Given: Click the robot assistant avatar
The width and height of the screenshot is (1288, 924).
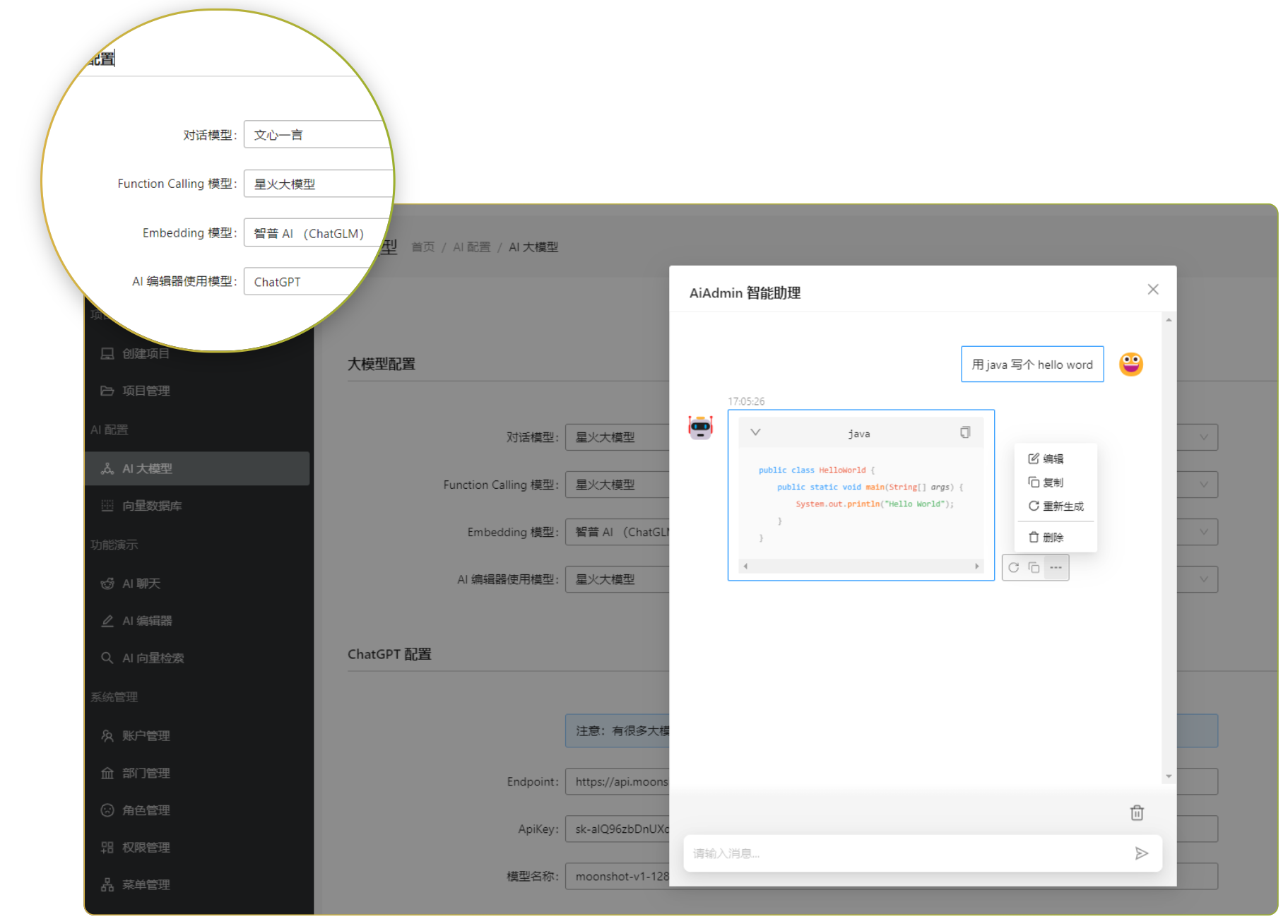Looking at the screenshot, I should point(701,427).
